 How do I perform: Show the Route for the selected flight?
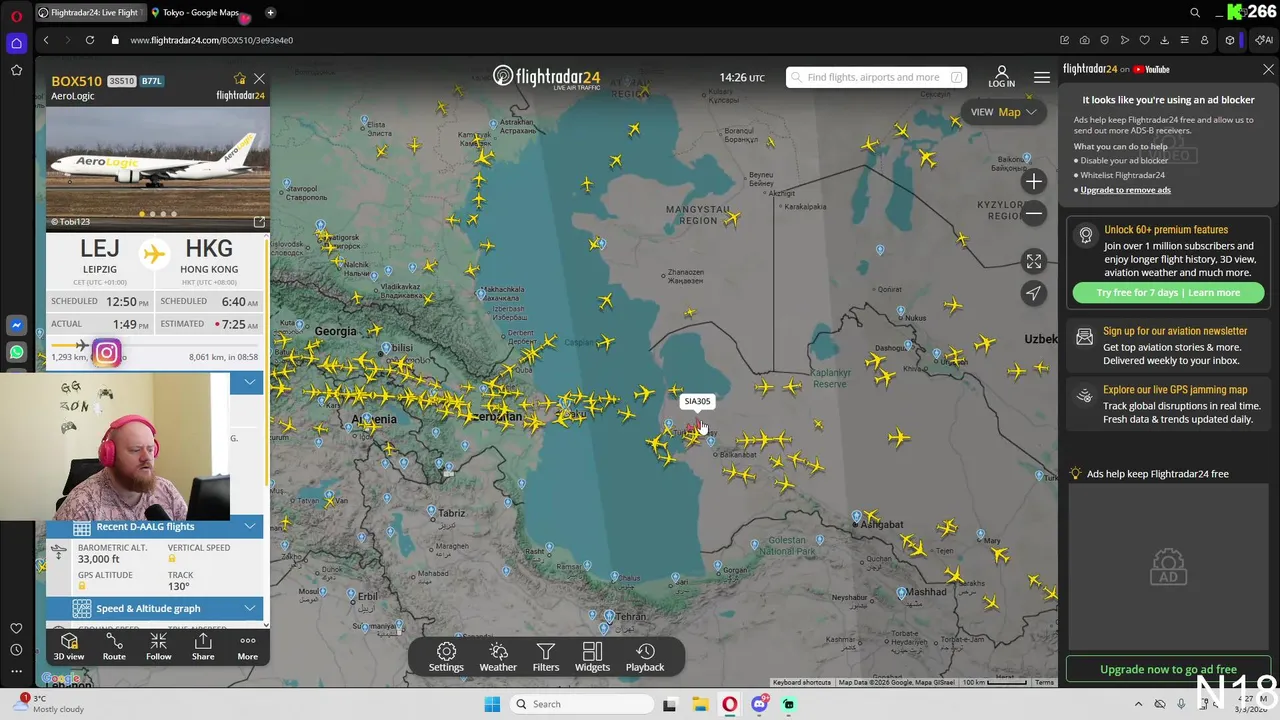pos(114,647)
